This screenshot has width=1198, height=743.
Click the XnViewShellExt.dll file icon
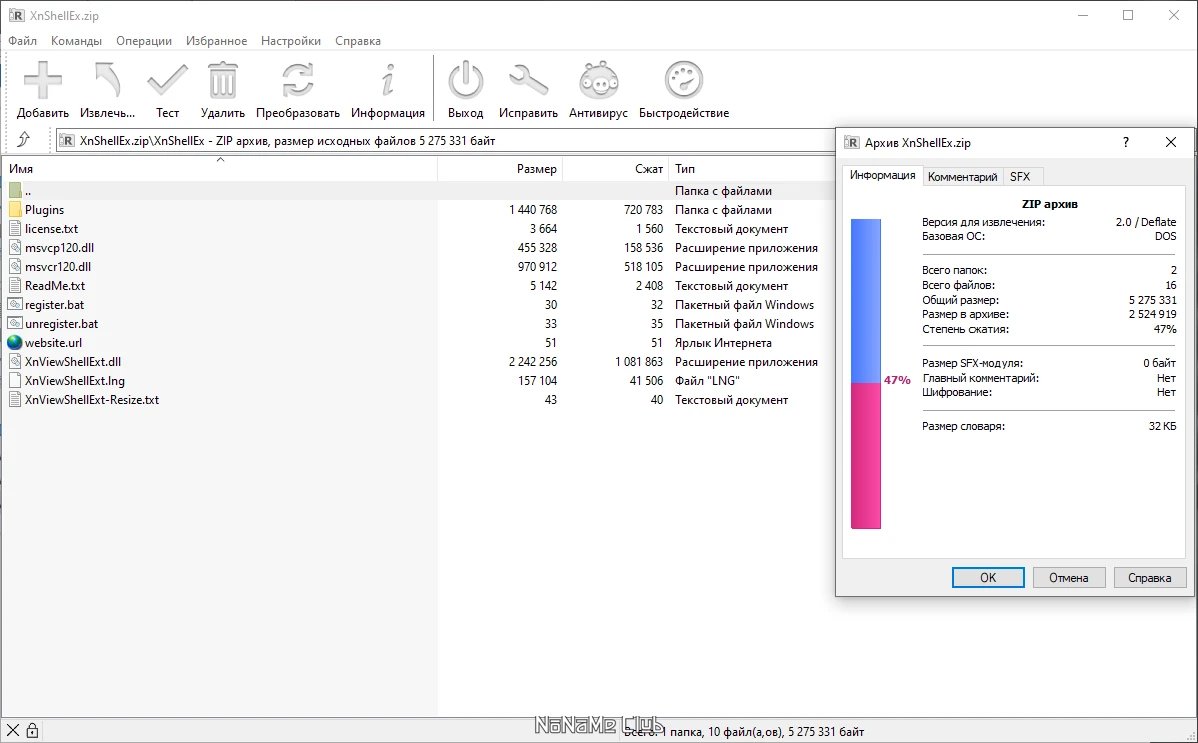pos(15,362)
